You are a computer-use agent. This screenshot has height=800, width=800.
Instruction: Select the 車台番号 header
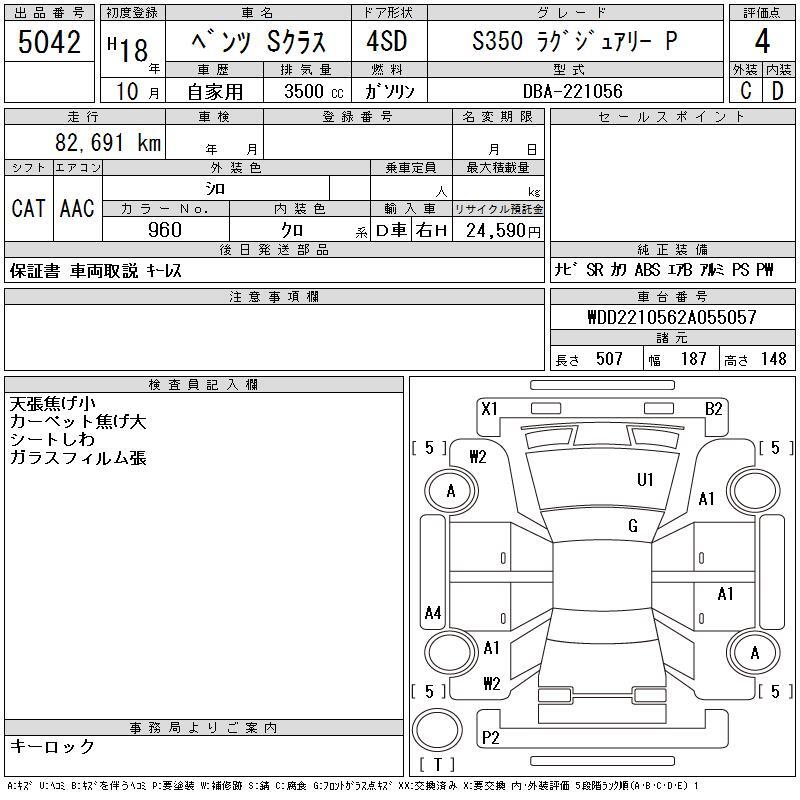[672, 296]
